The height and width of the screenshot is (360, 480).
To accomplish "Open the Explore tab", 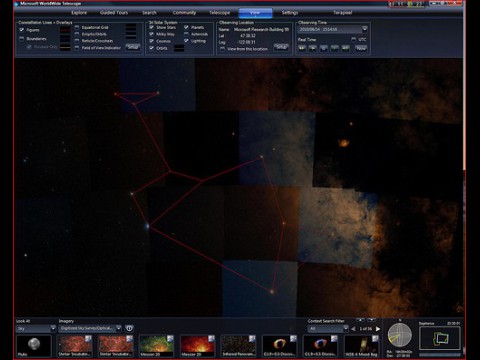I will click(x=79, y=13).
